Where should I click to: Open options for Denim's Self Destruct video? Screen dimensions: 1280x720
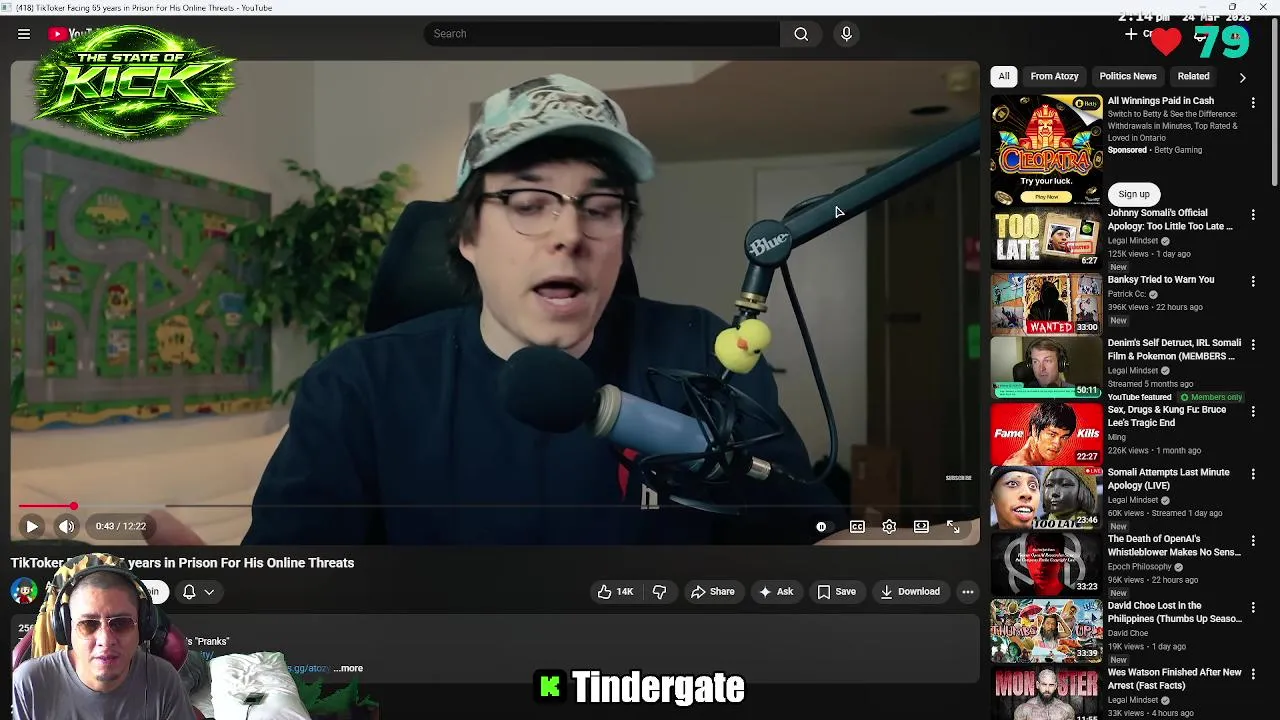(1252, 345)
